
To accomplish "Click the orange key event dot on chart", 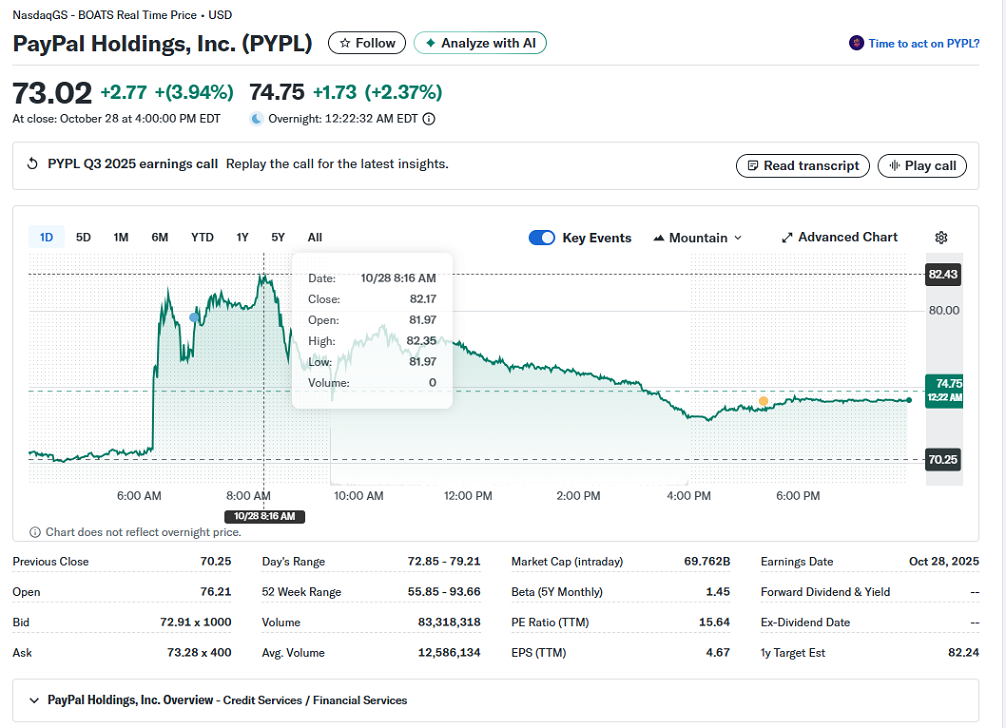I will click(763, 401).
